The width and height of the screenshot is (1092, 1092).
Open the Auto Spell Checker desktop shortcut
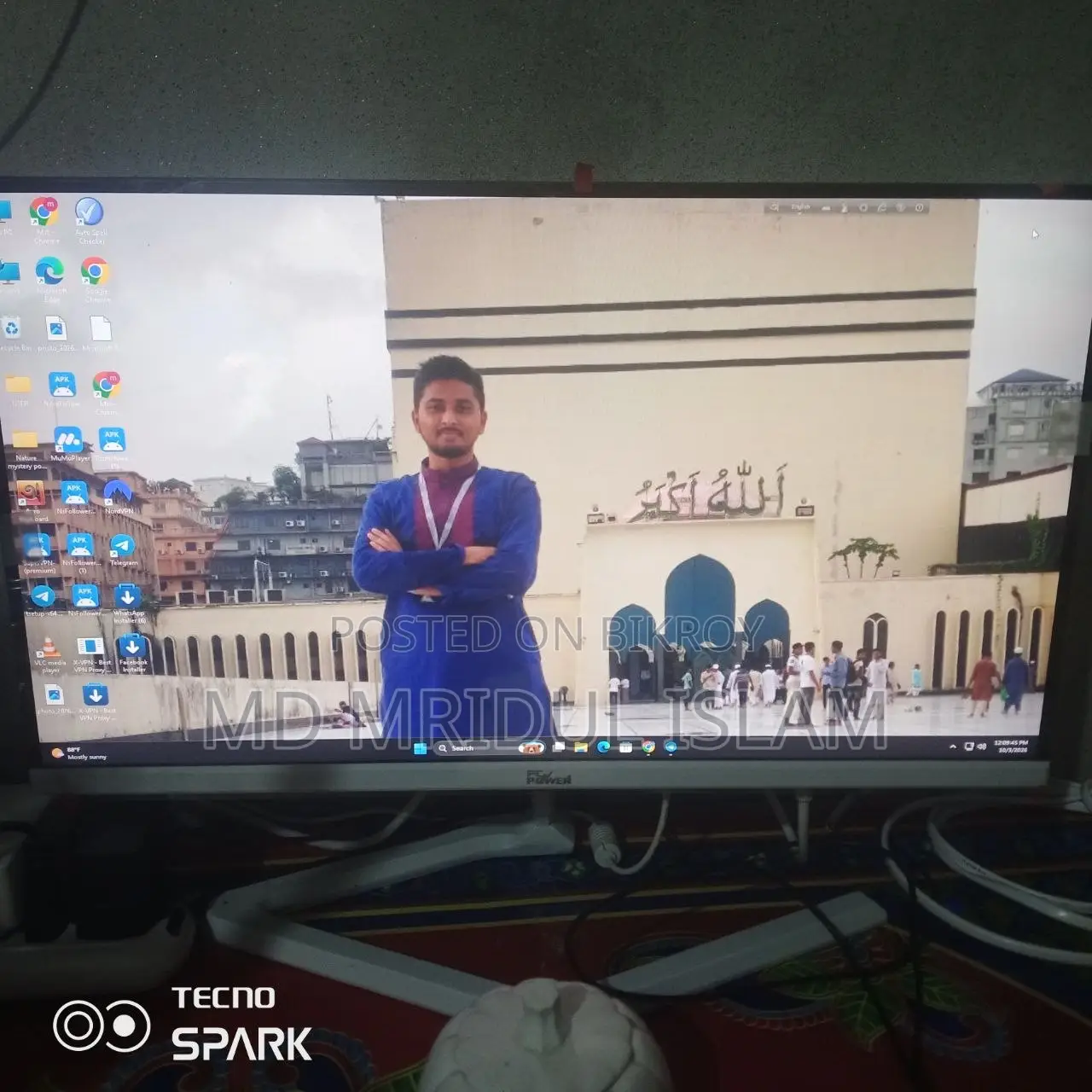click(x=90, y=220)
